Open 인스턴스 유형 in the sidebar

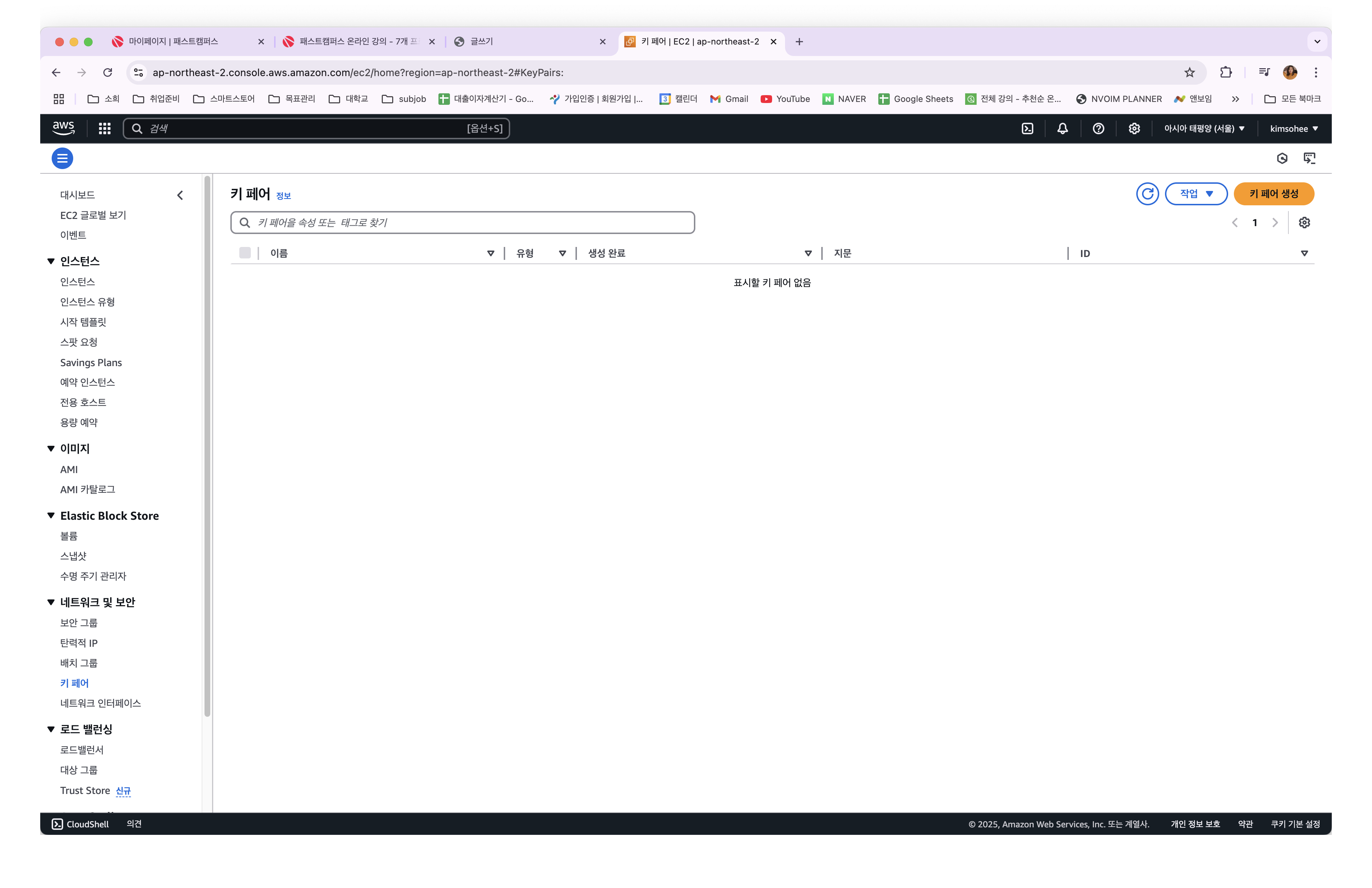click(87, 302)
